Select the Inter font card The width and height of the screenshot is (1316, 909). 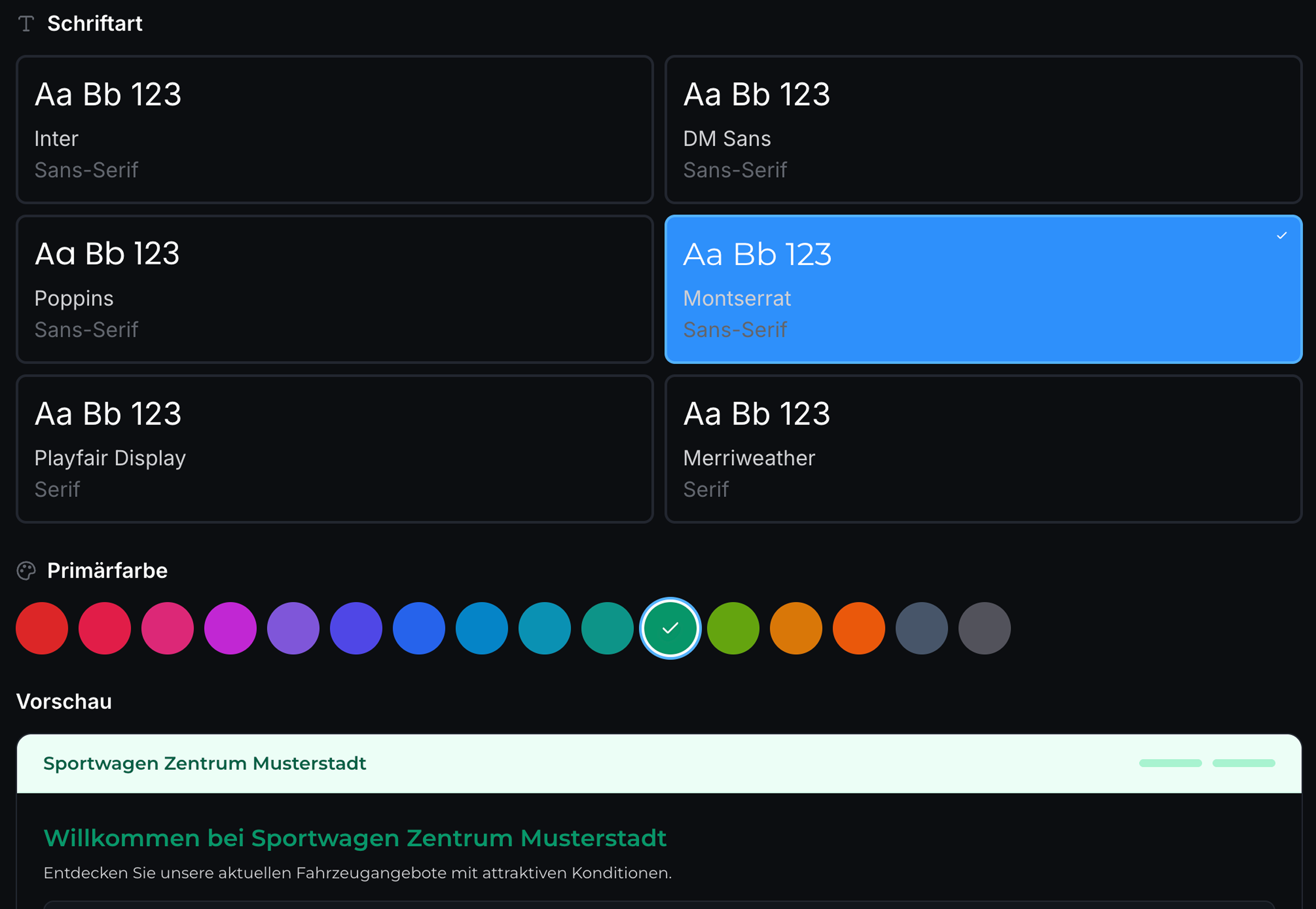334,129
